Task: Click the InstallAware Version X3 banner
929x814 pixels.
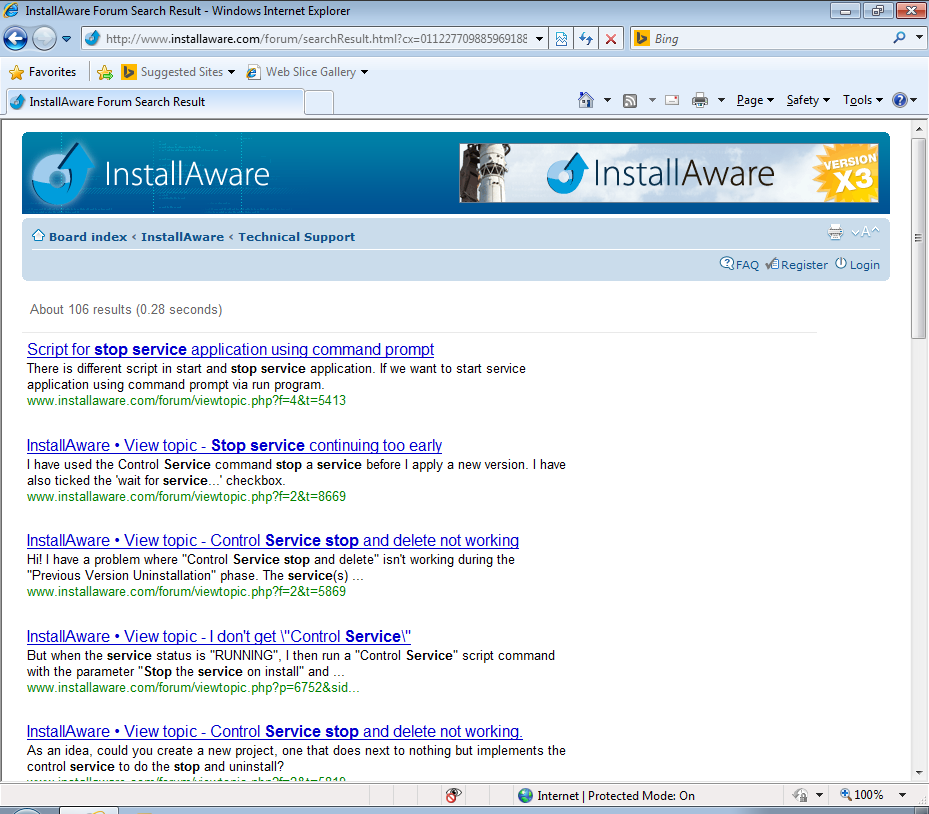Action: [x=668, y=173]
